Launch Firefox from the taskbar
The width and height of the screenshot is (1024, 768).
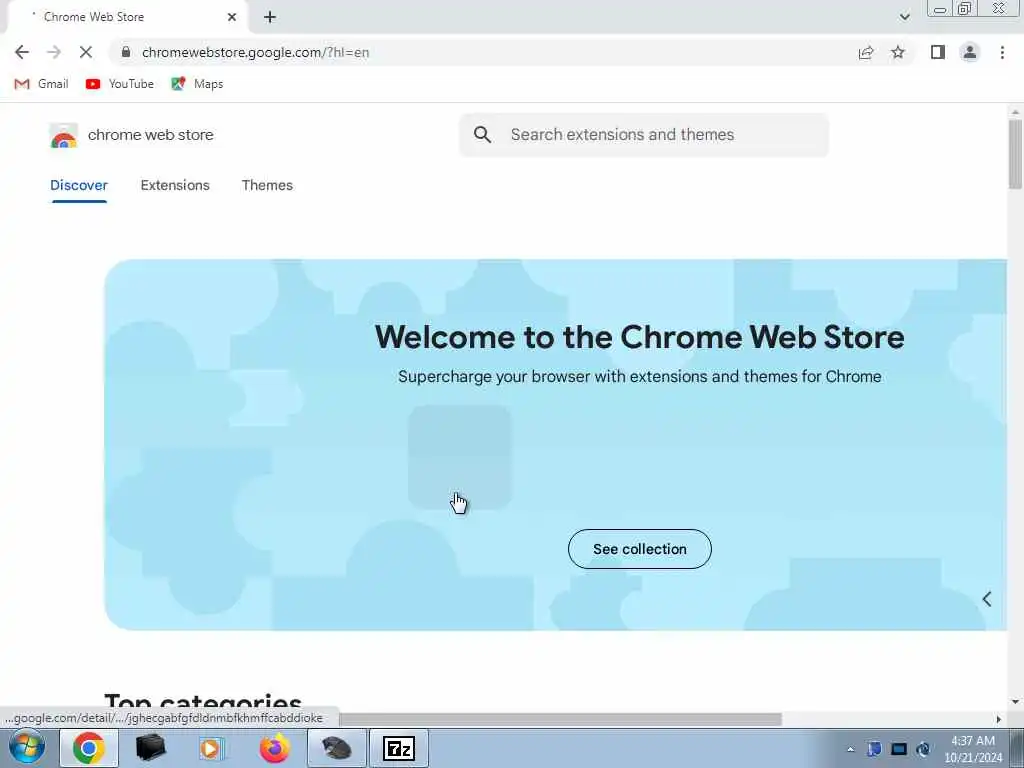tap(275, 748)
